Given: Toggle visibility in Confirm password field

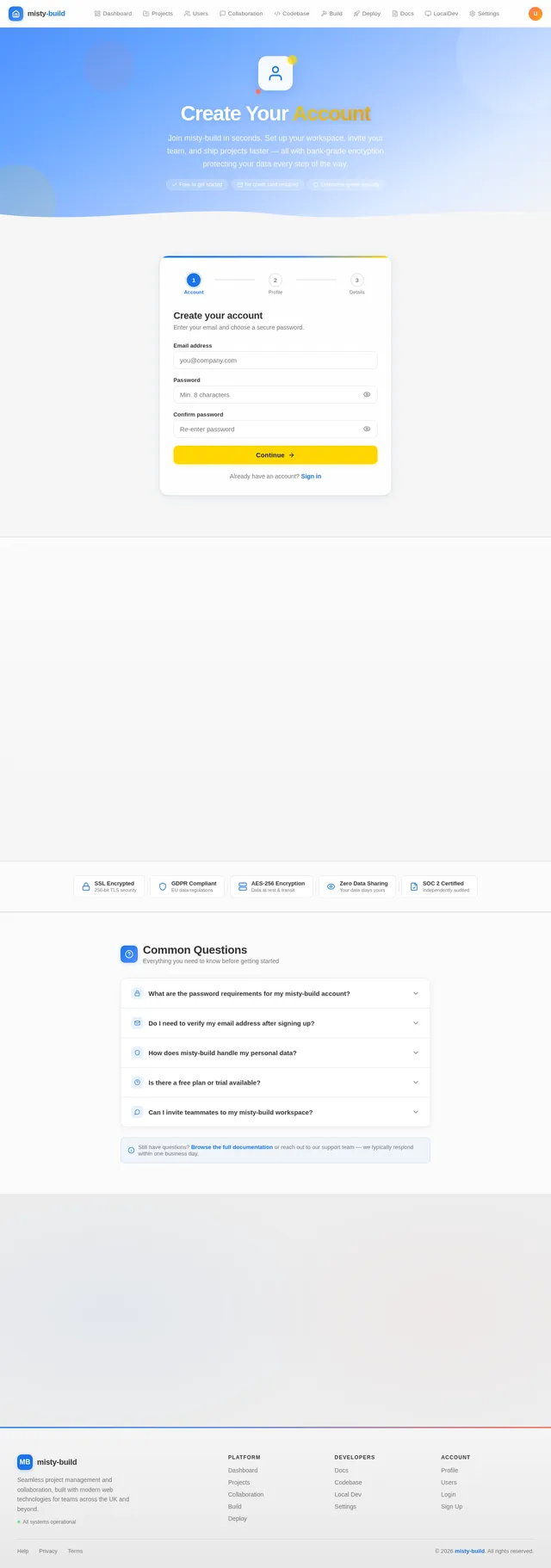Looking at the screenshot, I should 367,429.
